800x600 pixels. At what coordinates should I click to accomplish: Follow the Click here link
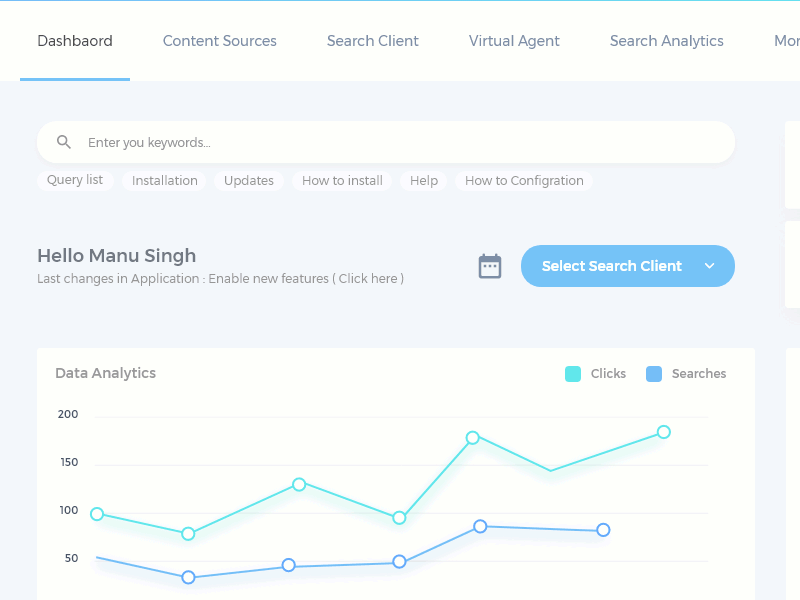[x=370, y=279]
